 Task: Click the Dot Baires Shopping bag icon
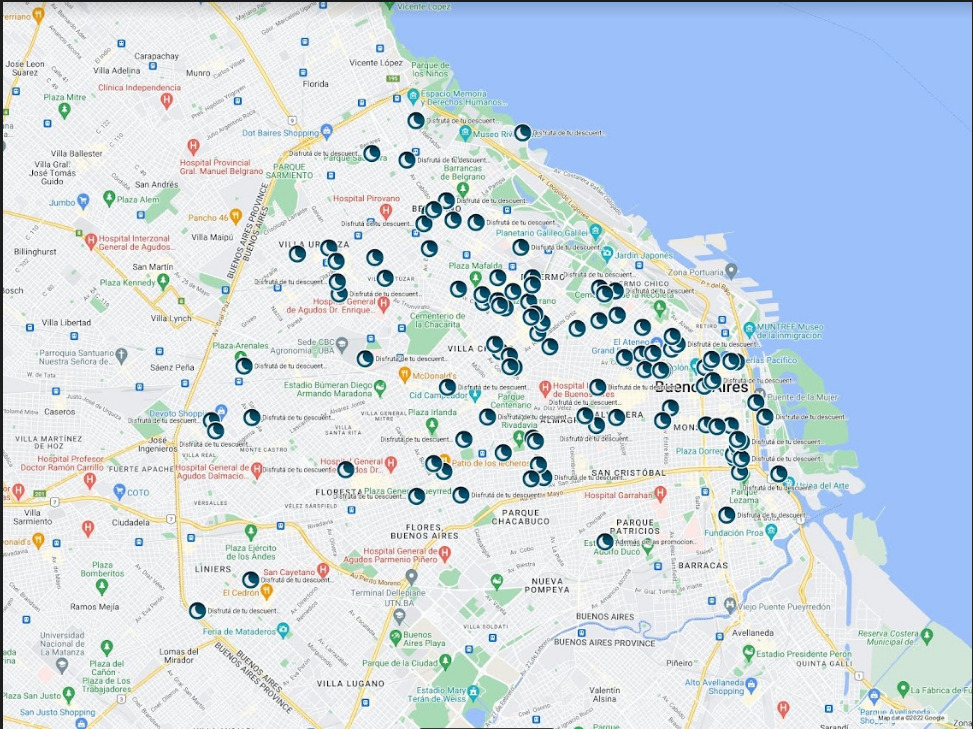(x=327, y=132)
